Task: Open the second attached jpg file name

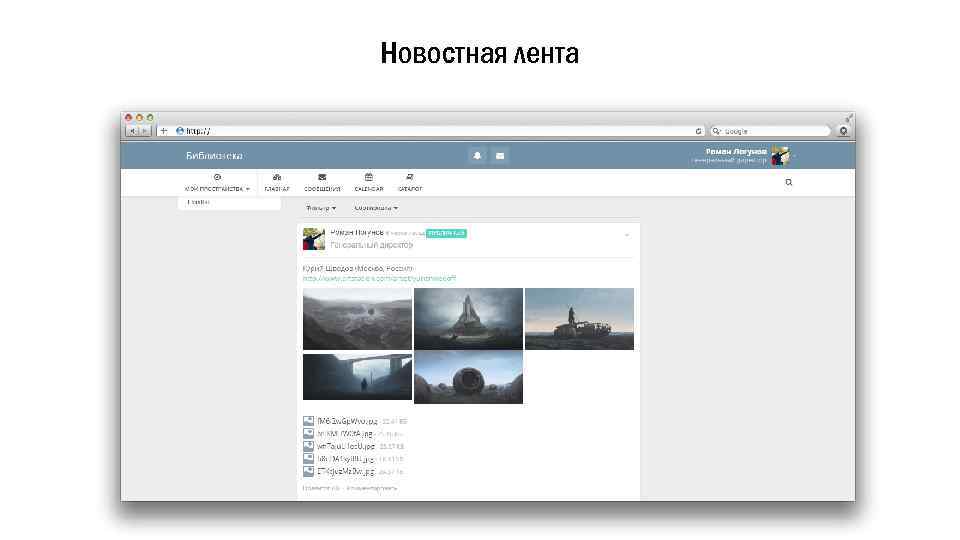Action: (x=345, y=433)
